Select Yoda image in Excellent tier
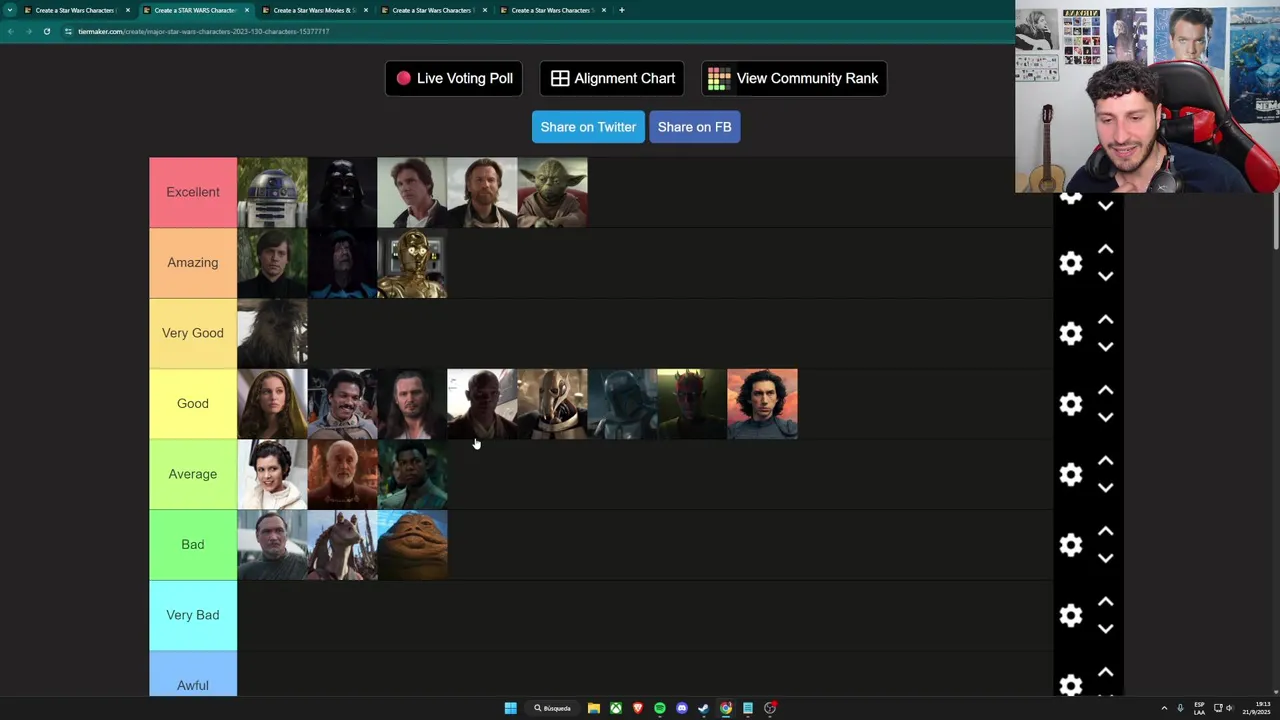 [552, 192]
